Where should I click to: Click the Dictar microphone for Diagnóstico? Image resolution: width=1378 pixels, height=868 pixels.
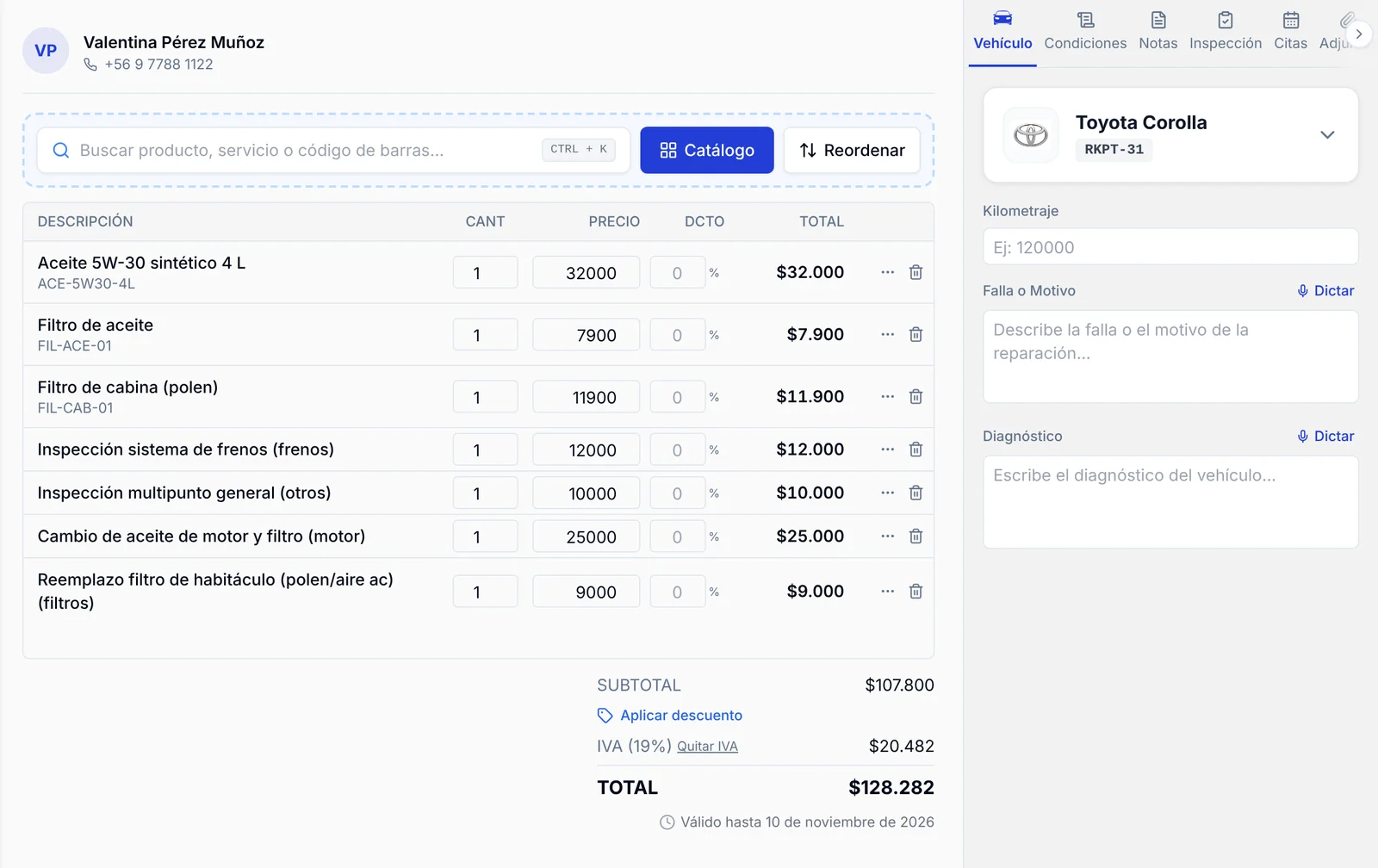pyautogui.click(x=1325, y=437)
